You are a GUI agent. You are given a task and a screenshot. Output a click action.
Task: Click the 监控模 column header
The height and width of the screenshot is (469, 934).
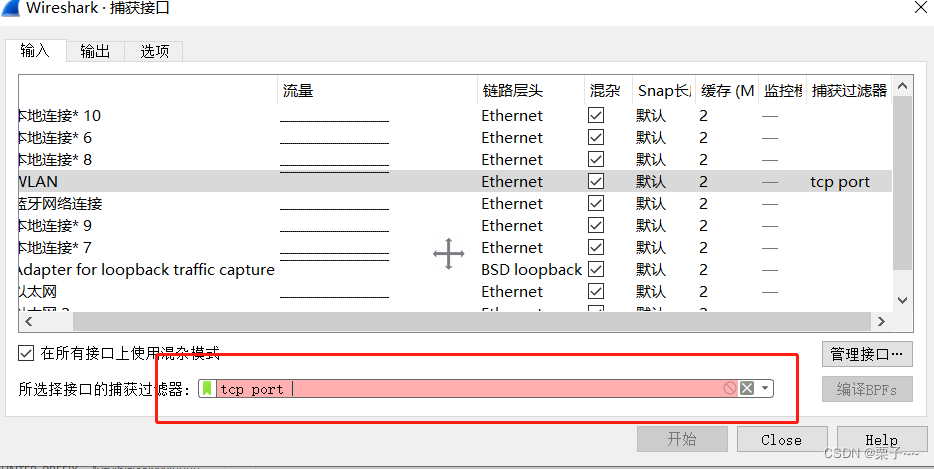pos(782,91)
